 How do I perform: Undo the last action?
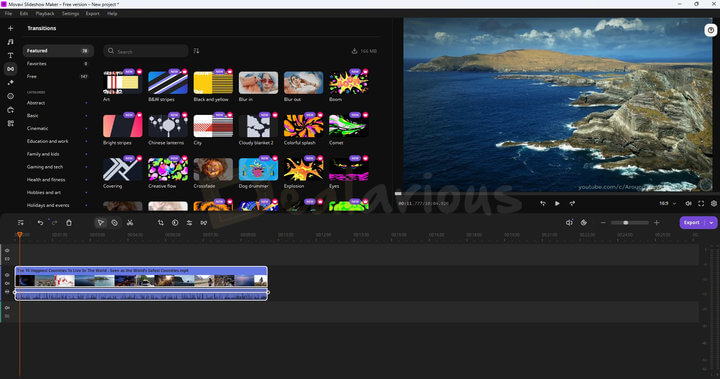pos(40,223)
